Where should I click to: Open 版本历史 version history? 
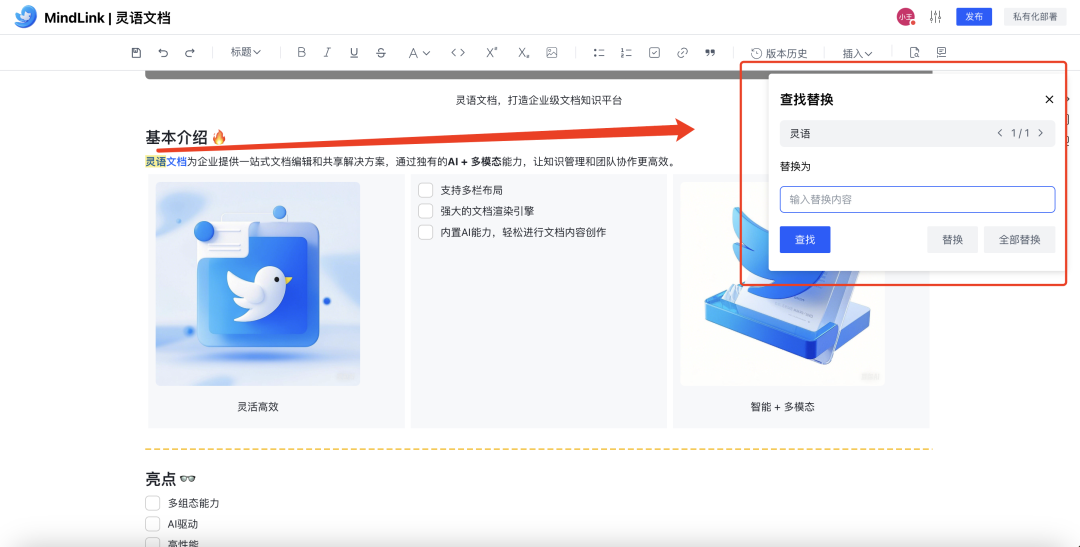point(779,53)
